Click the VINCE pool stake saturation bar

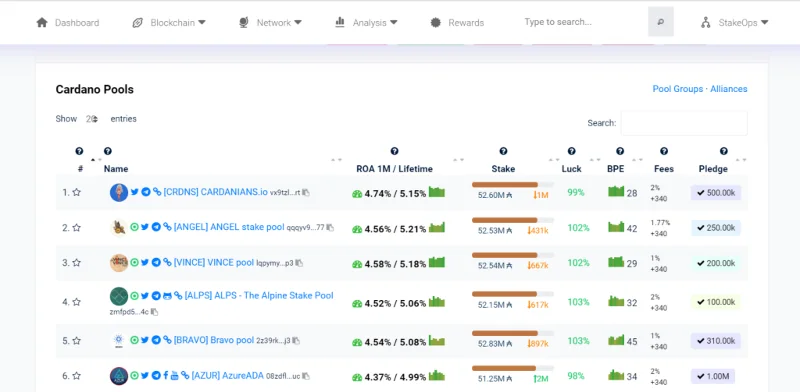tap(513, 255)
